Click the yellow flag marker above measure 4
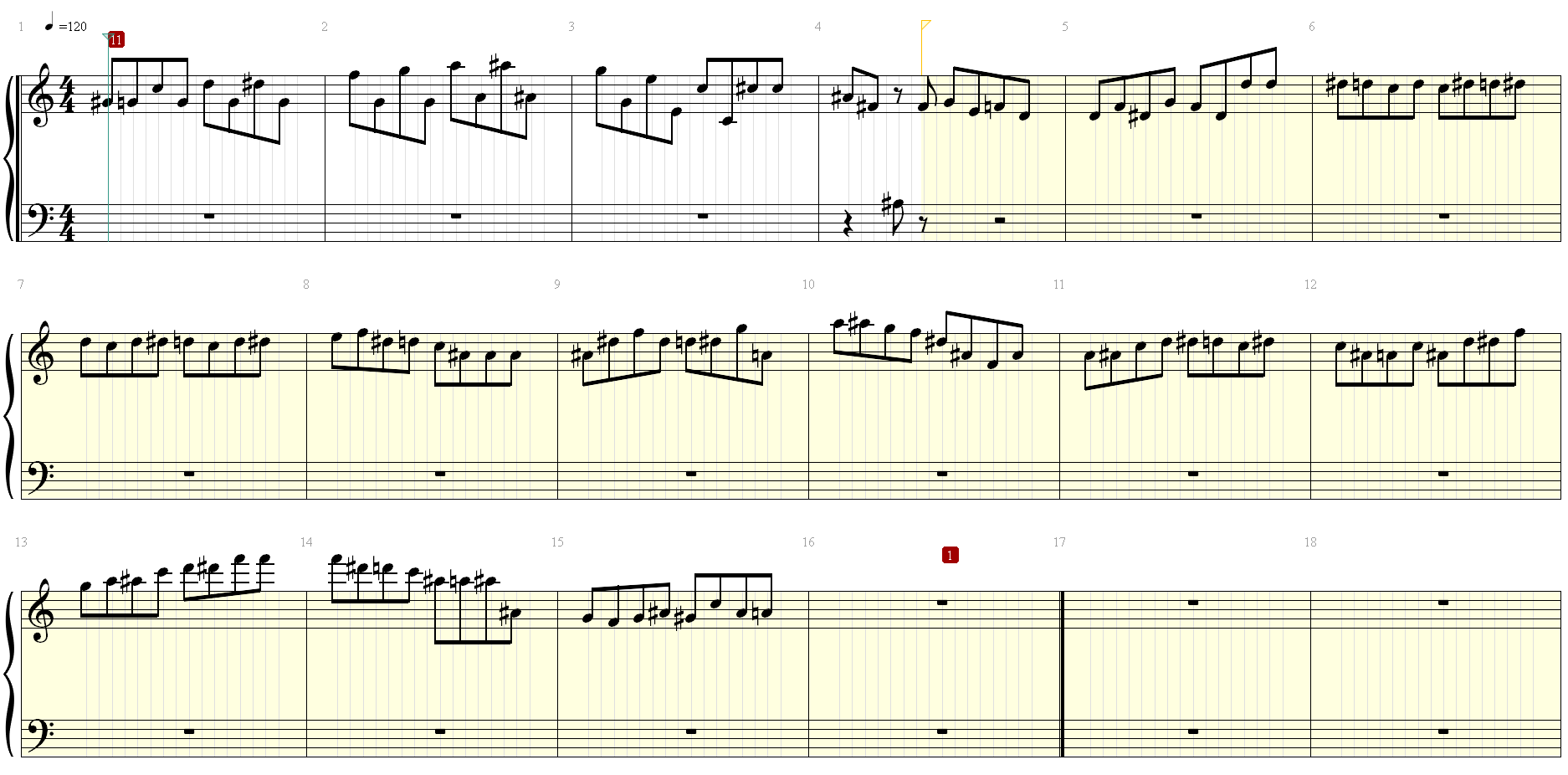 [x=926, y=25]
